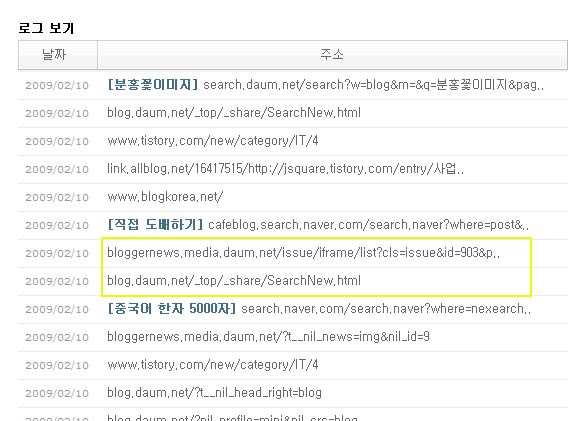Select the date in the 분홍꽃이미지 row

tap(57, 85)
